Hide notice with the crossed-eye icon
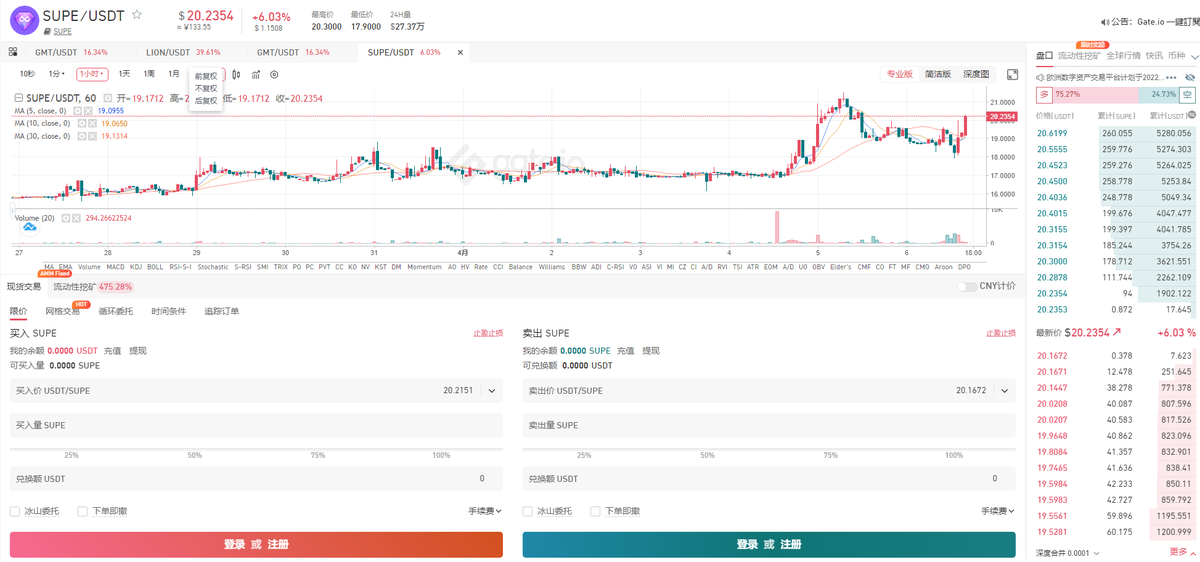1200x562 pixels. click(1189, 77)
